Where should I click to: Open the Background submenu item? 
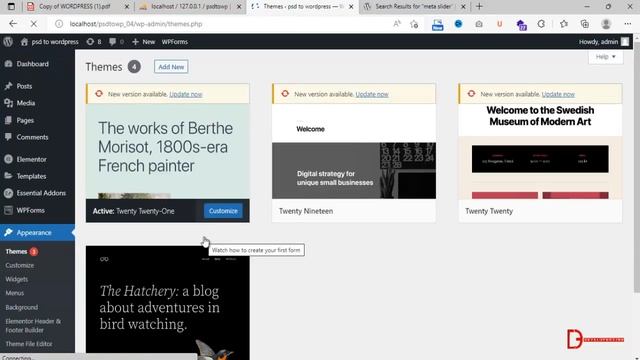click(22, 307)
